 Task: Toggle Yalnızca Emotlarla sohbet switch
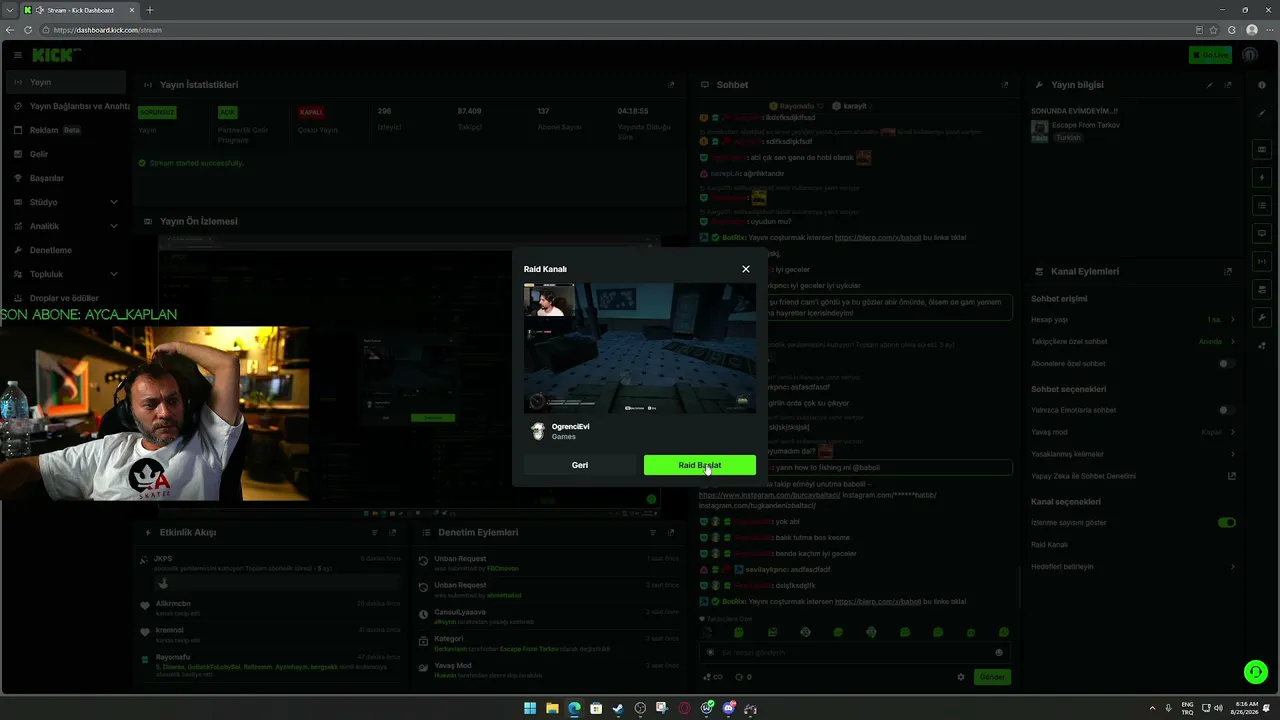click(1227, 410)
